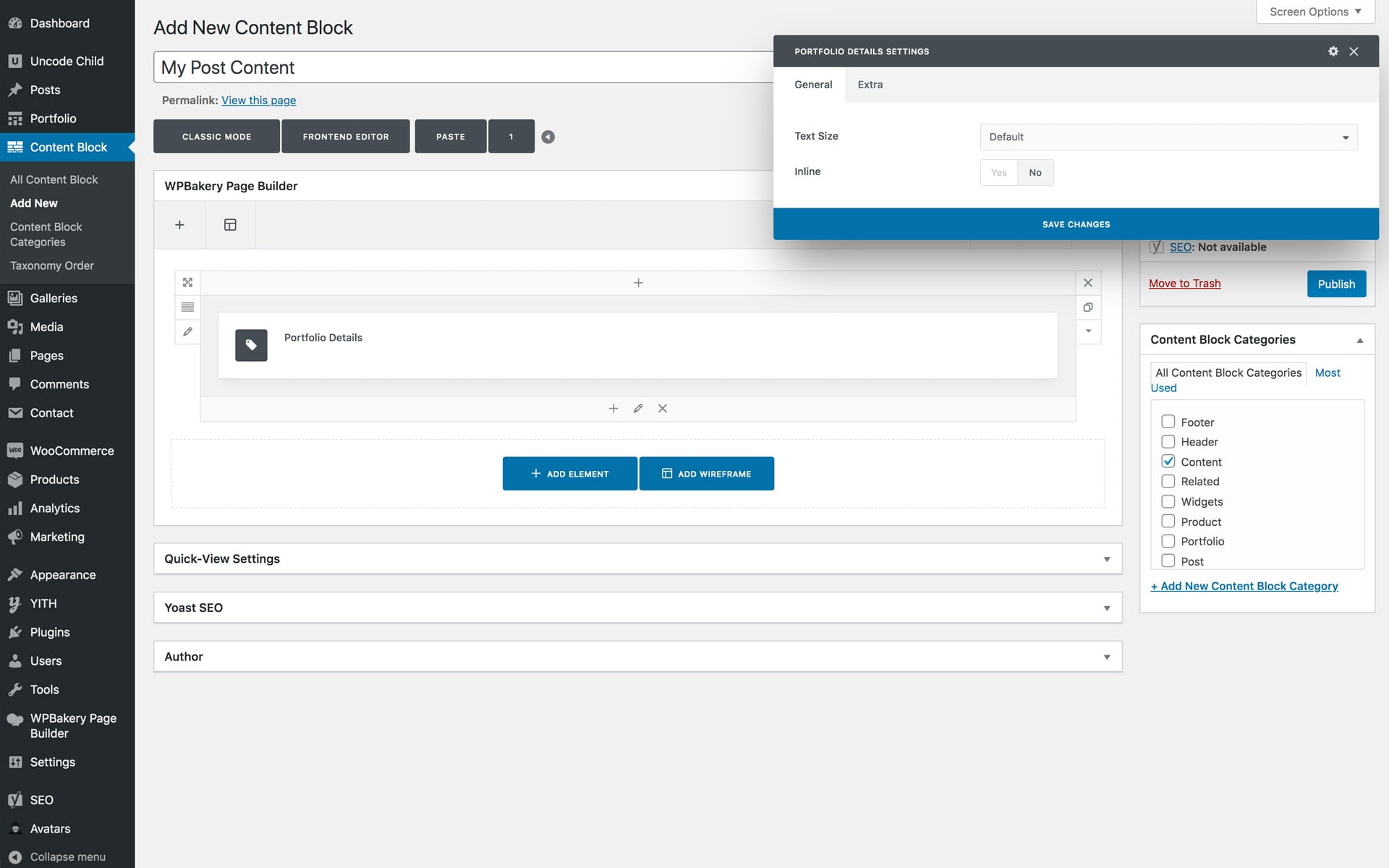Click the plus icon in WPBakery toolbar
The width and height of the screenshot is (1389, 868).
pos(179,225)
